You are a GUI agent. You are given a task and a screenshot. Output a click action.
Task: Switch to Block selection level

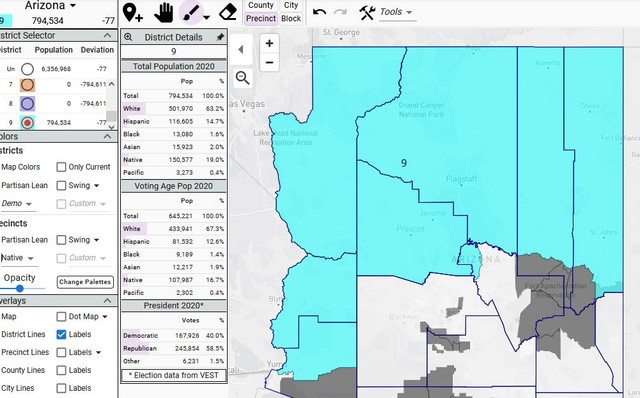click(291, 18)
